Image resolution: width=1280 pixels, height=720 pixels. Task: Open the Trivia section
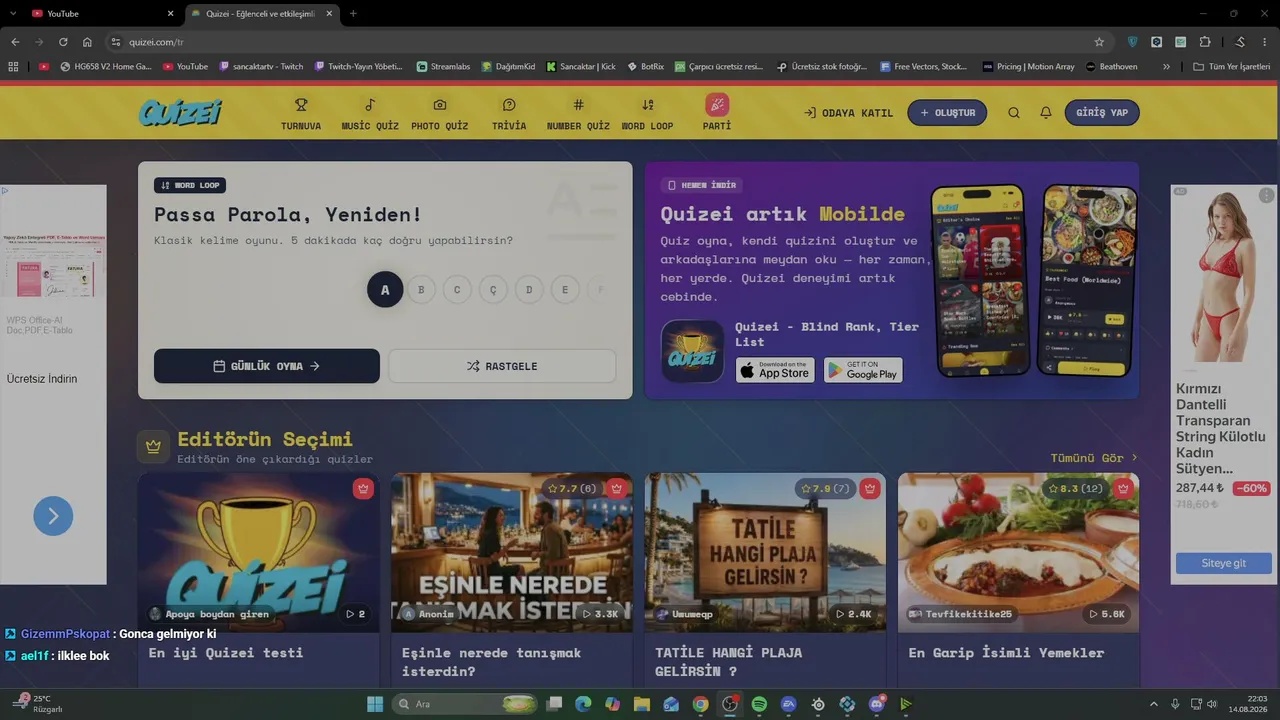coord(509,113)
